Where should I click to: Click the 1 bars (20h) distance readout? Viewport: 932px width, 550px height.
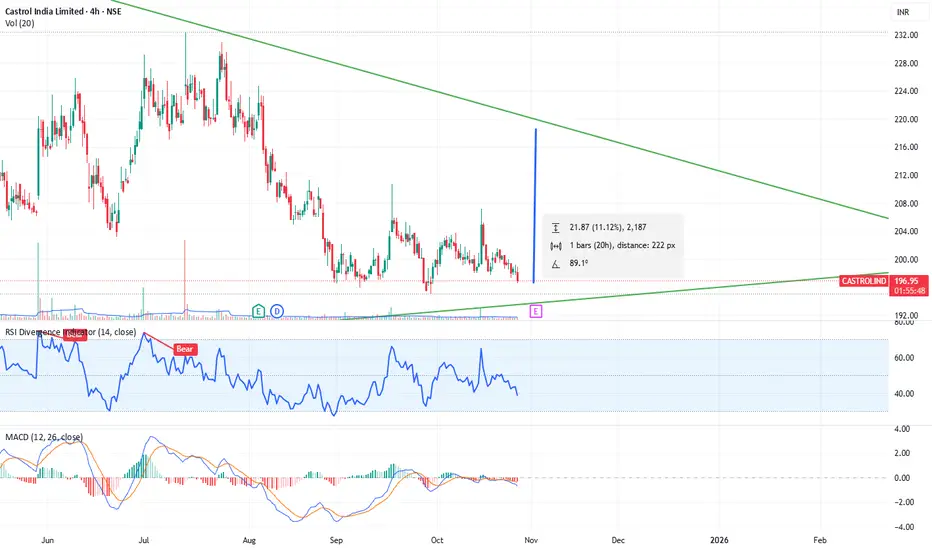pos(622,245)
